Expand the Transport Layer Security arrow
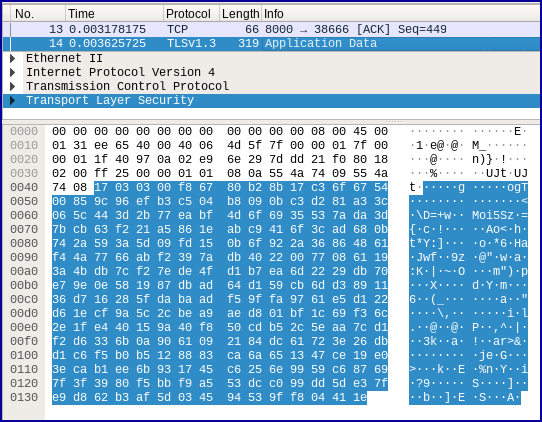This screenshot has height=422, width=542. coord(13,100)
